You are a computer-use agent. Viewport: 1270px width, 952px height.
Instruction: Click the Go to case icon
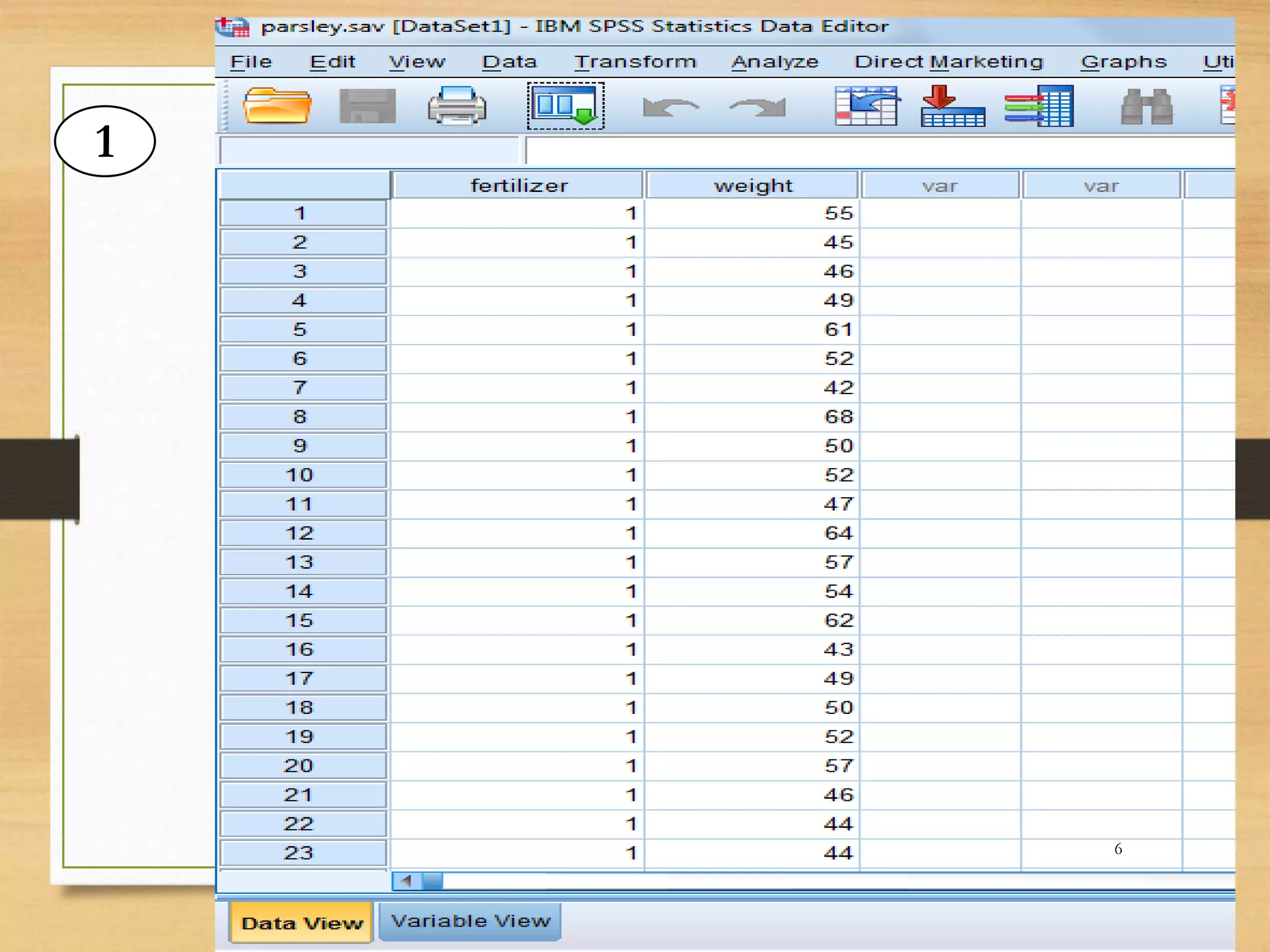(866, 106)
